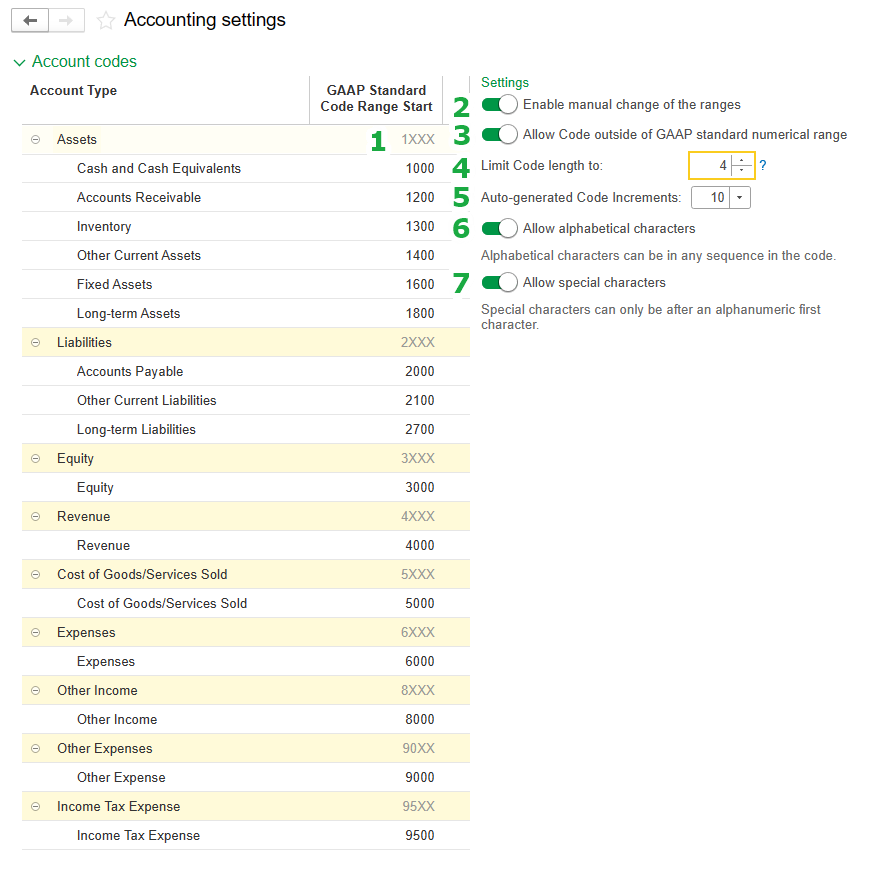Click the 4000 code range cell
Screen dimensions: 873x869
(x=420, y=545)
